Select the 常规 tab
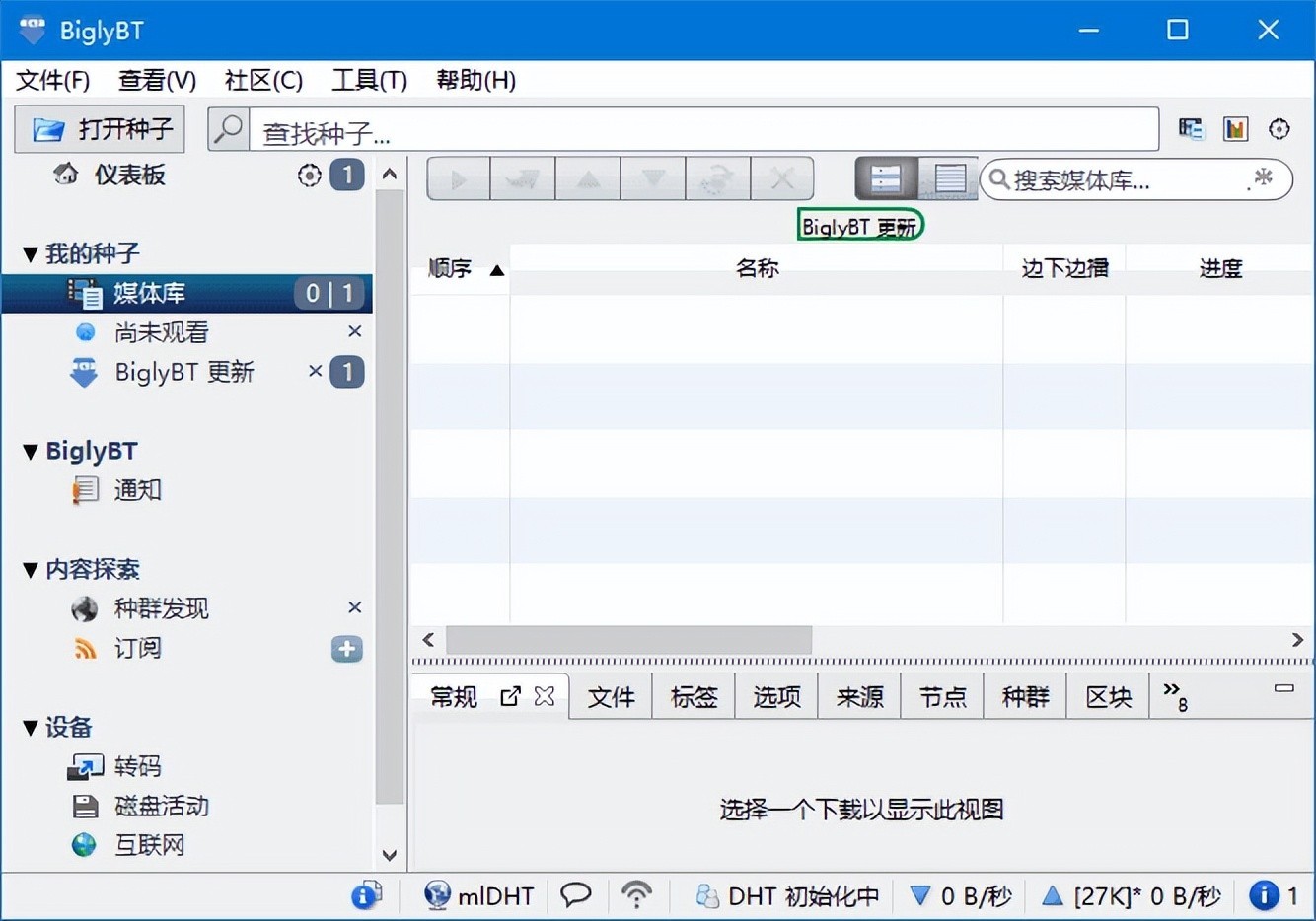 [454, 697]
